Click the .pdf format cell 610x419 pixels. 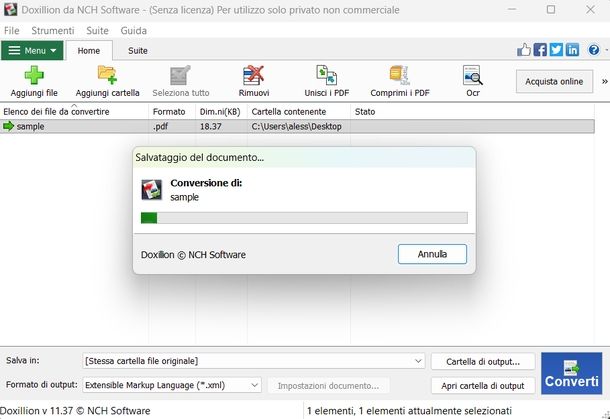tap(161, 126)
